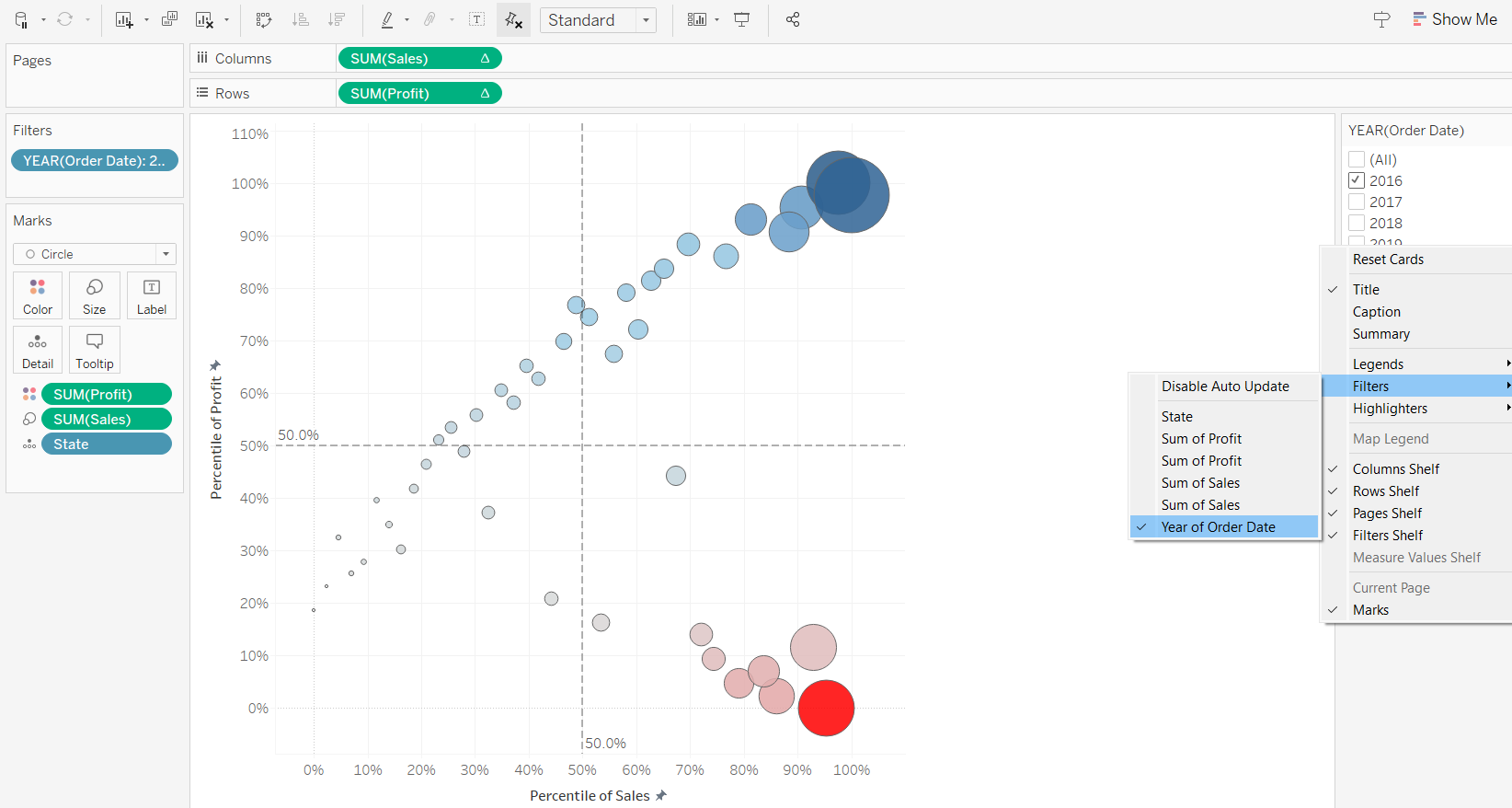Image resolution: width=1512 pixels, height=808 pixels.
Task: Click the Share workbook icon
Action: 793,19
